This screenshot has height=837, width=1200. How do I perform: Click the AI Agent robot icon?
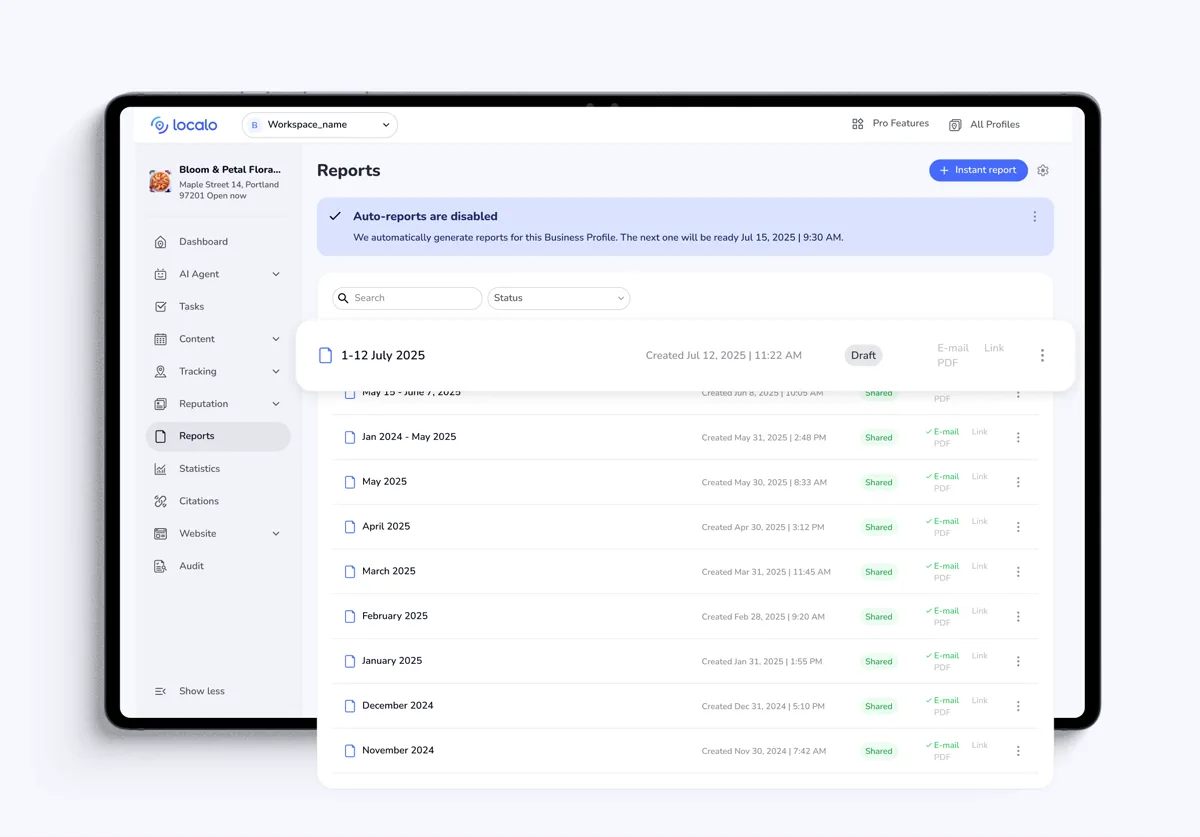pos(160,274)
